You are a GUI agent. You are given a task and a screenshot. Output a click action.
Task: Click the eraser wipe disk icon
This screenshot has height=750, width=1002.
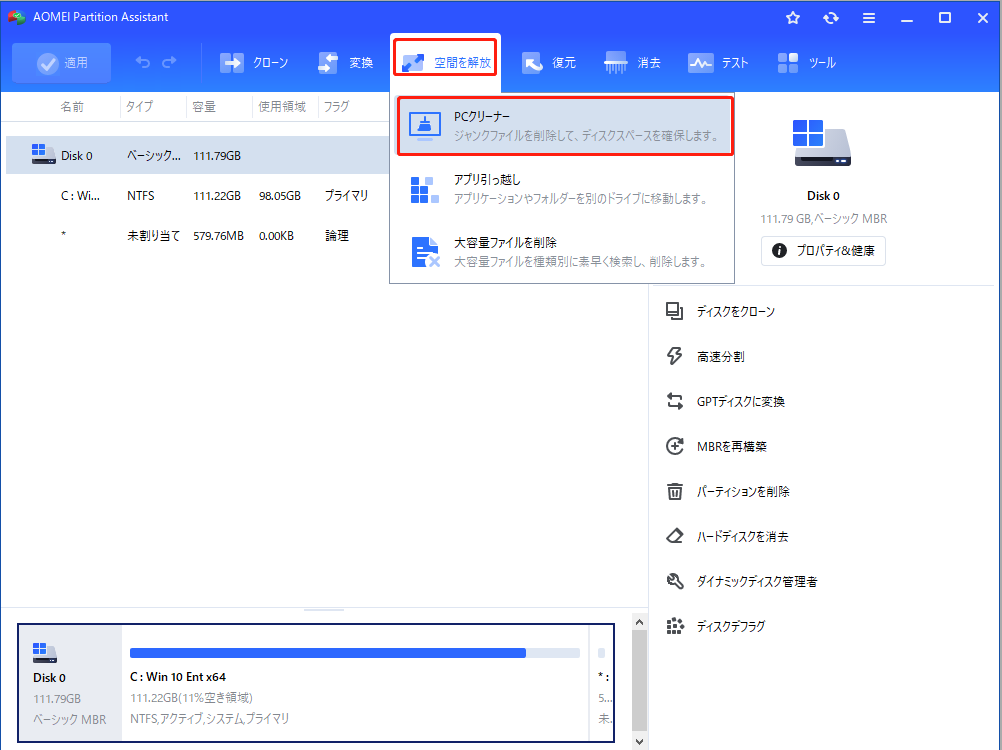pyautogui.click(x=675, y=536)
